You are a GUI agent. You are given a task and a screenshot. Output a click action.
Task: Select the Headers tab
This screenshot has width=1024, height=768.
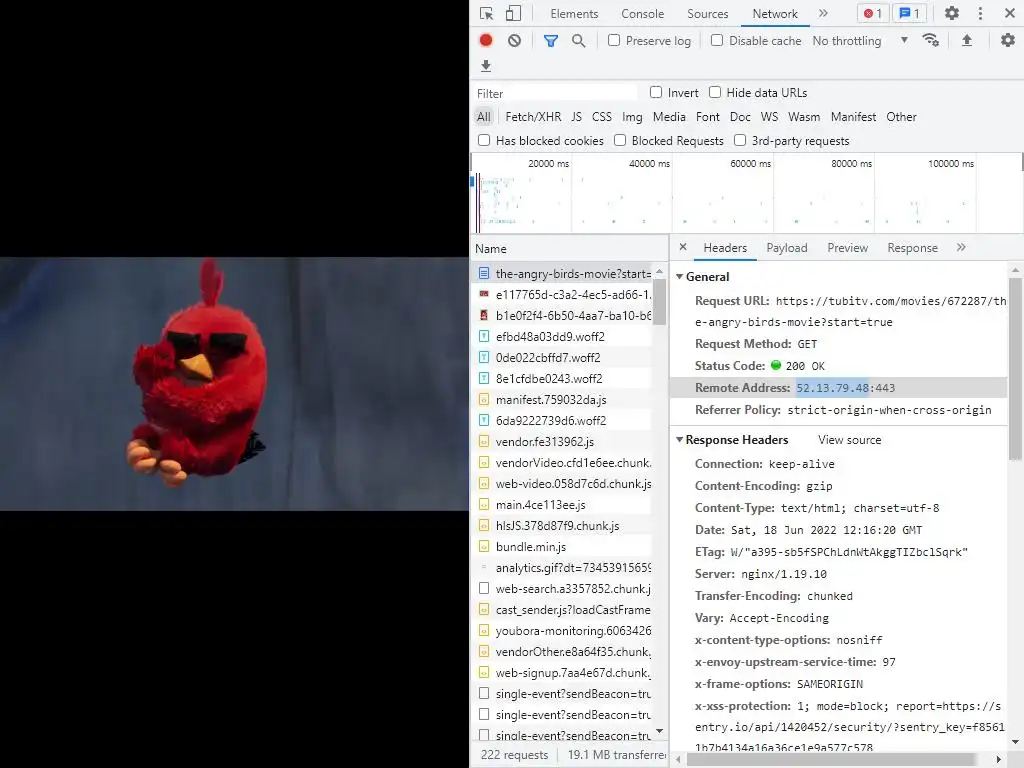coord(725,248)
